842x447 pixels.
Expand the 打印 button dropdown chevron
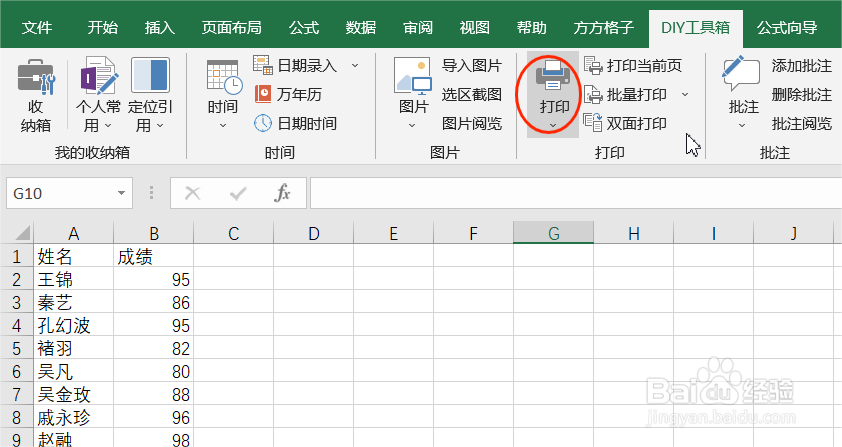coord(553,126)
